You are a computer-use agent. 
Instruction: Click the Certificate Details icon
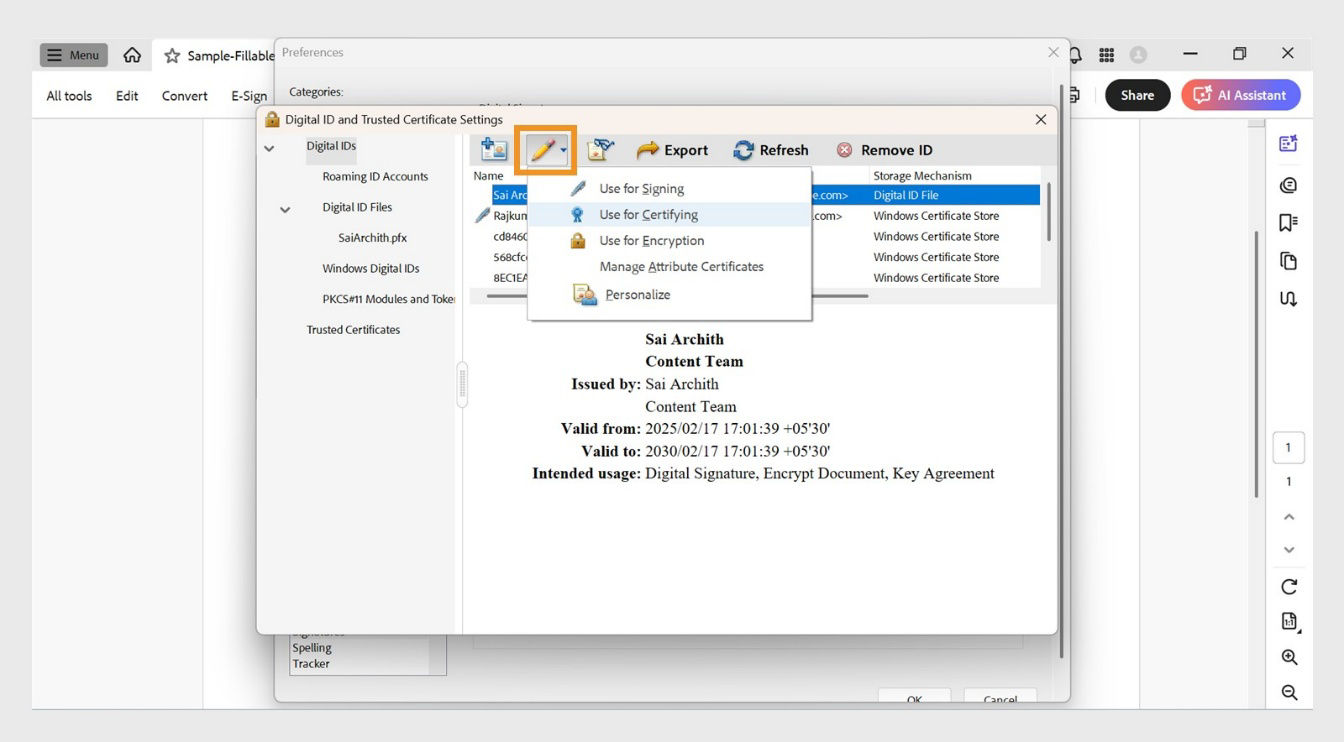[600, 149]
